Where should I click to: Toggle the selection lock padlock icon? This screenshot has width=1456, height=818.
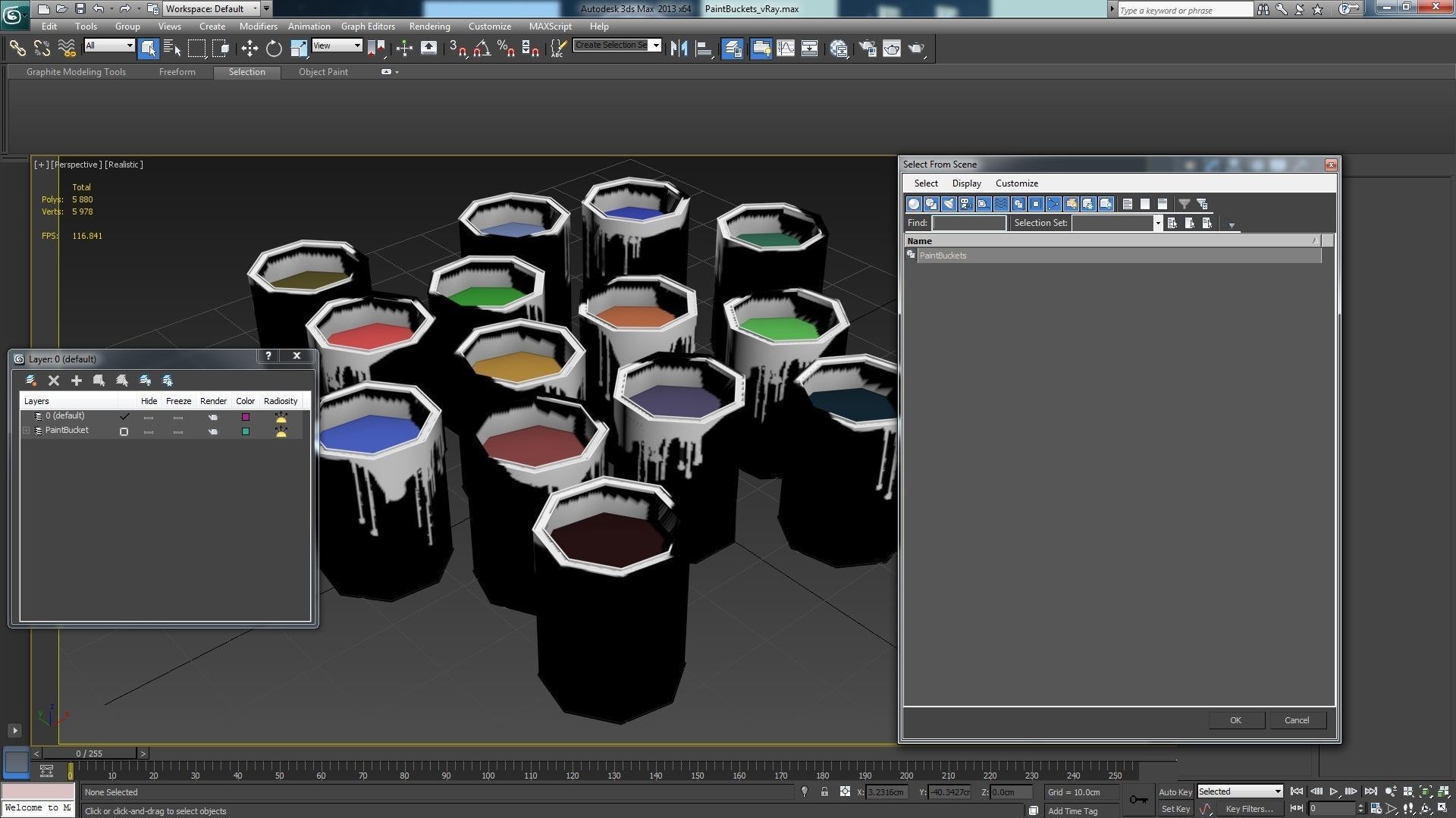[x=824, y=791]
